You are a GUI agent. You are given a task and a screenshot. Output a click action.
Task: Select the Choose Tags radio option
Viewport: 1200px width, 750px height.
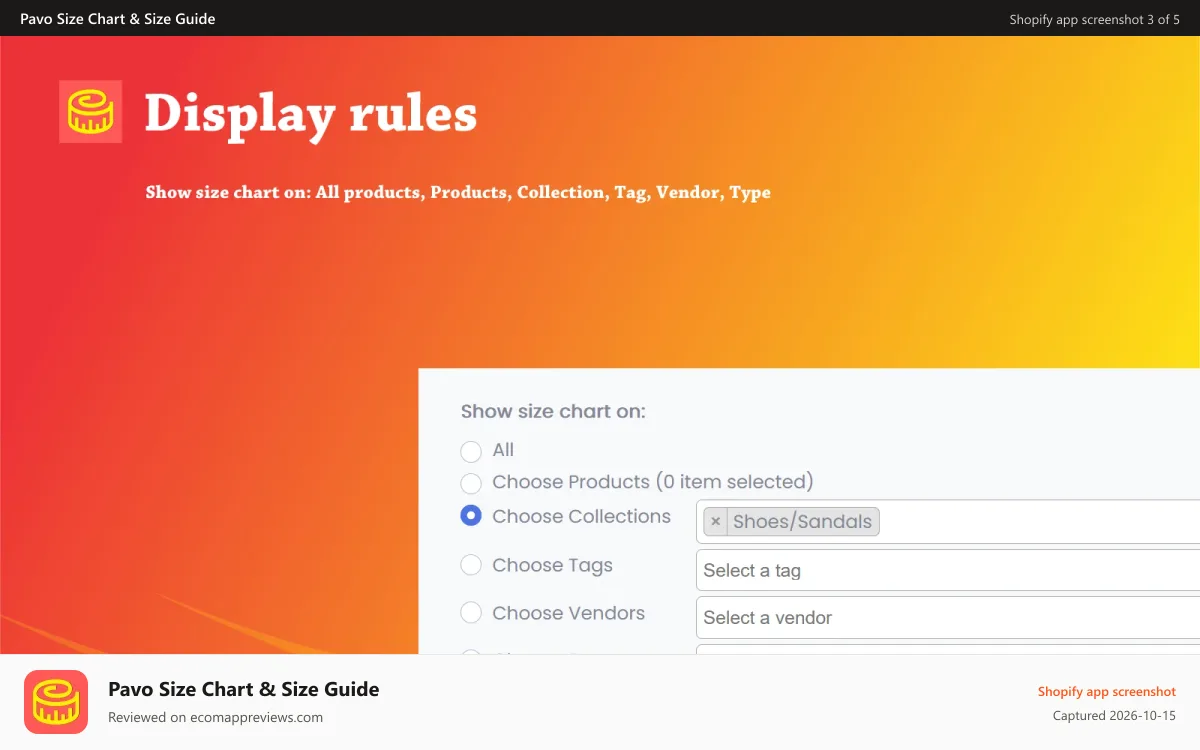[471, 565]
